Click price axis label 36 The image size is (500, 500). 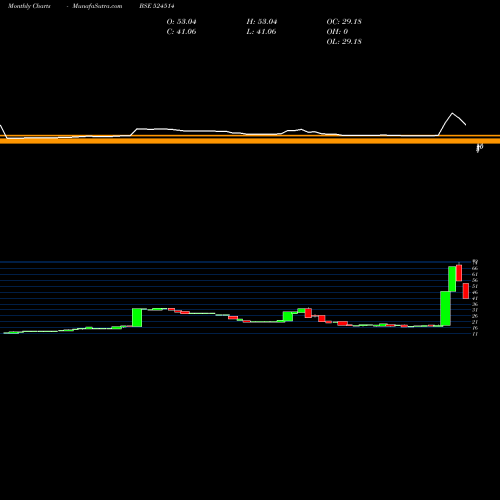(475, 304)
